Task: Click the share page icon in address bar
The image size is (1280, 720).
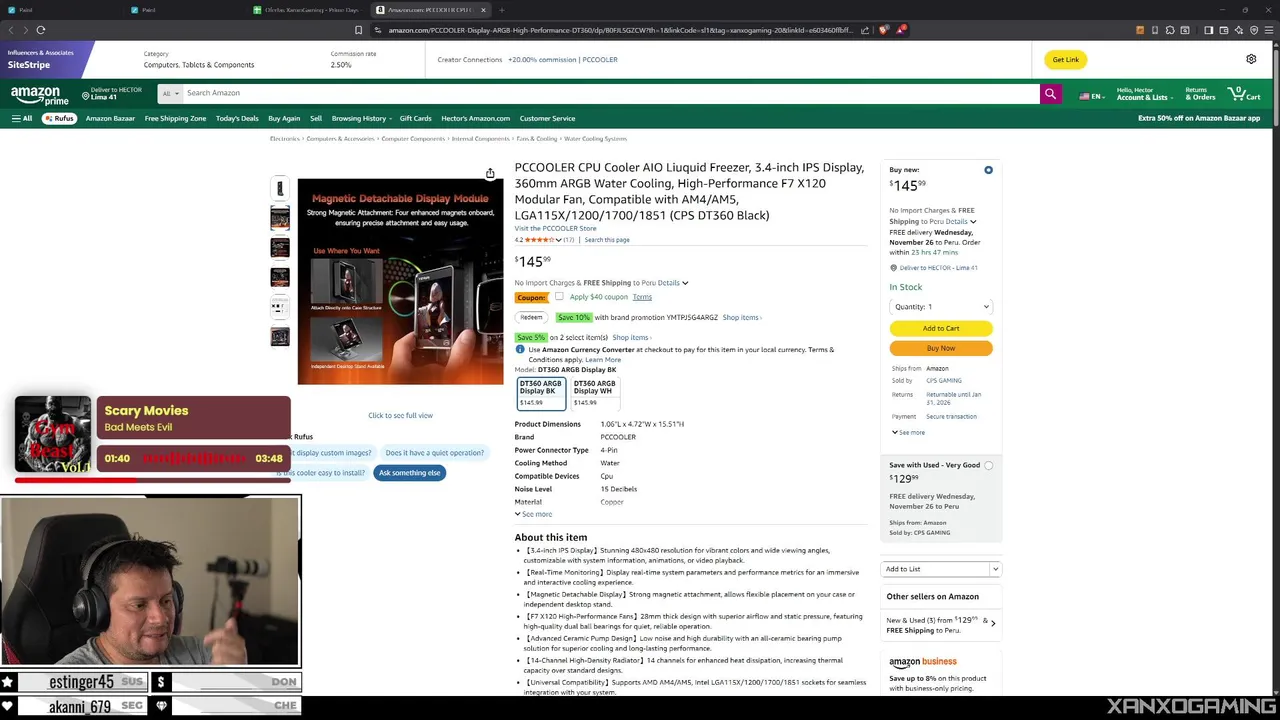Action: click(x=865, y=30)
